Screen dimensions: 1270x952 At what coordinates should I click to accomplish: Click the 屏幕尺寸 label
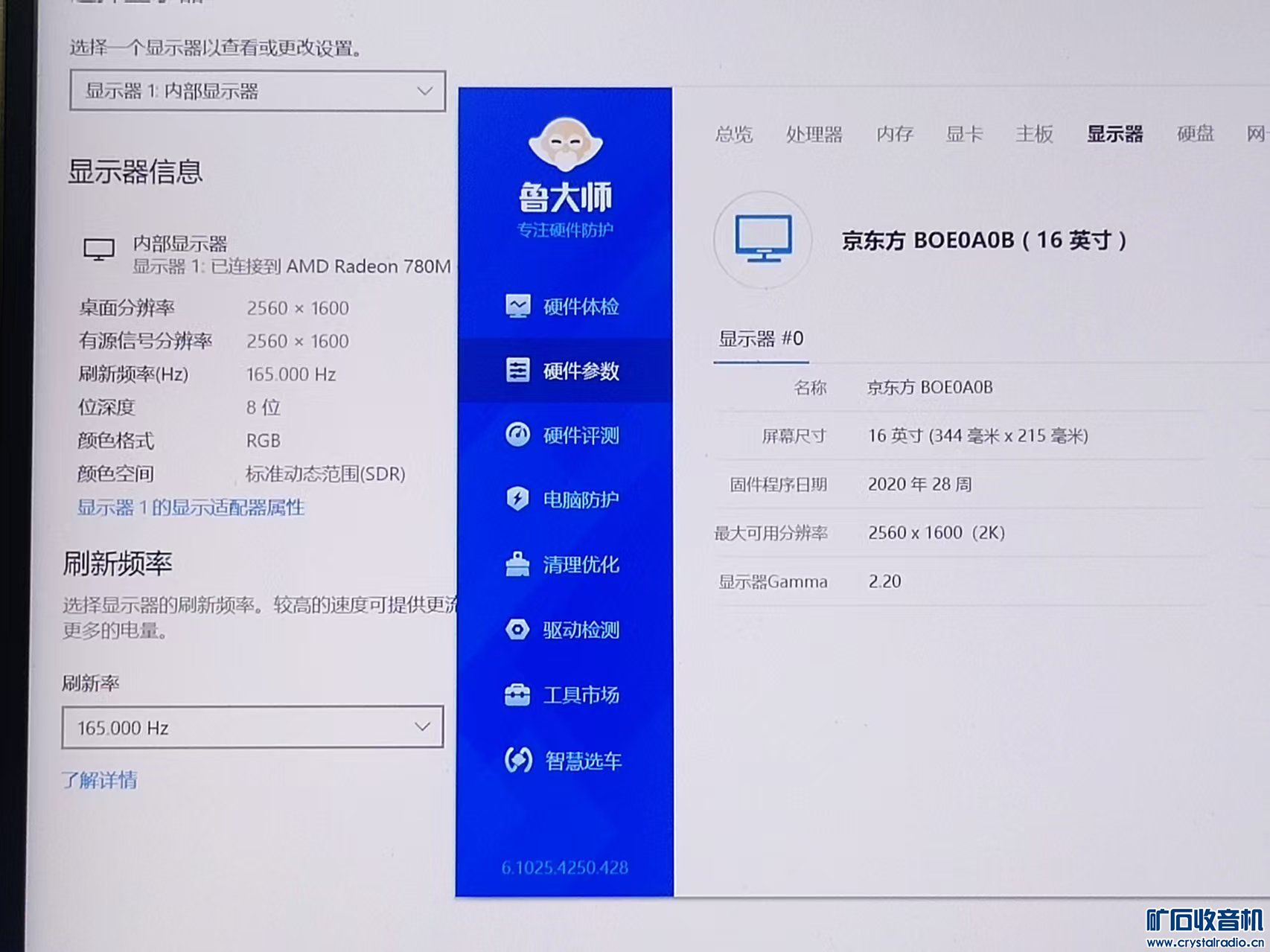click(794, 435)
